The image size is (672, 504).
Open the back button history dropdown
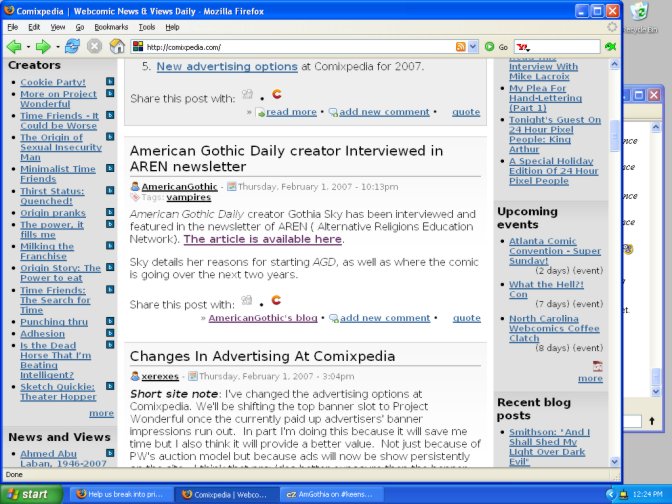click(x=28, y=47)
